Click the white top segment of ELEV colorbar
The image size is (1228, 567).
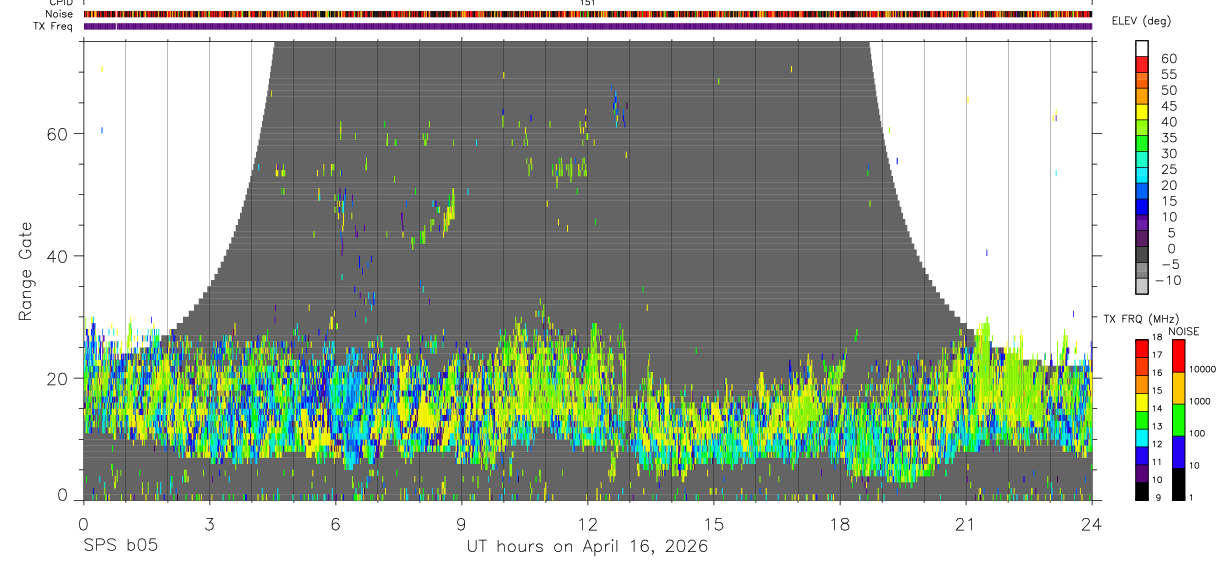[1142, 49]
